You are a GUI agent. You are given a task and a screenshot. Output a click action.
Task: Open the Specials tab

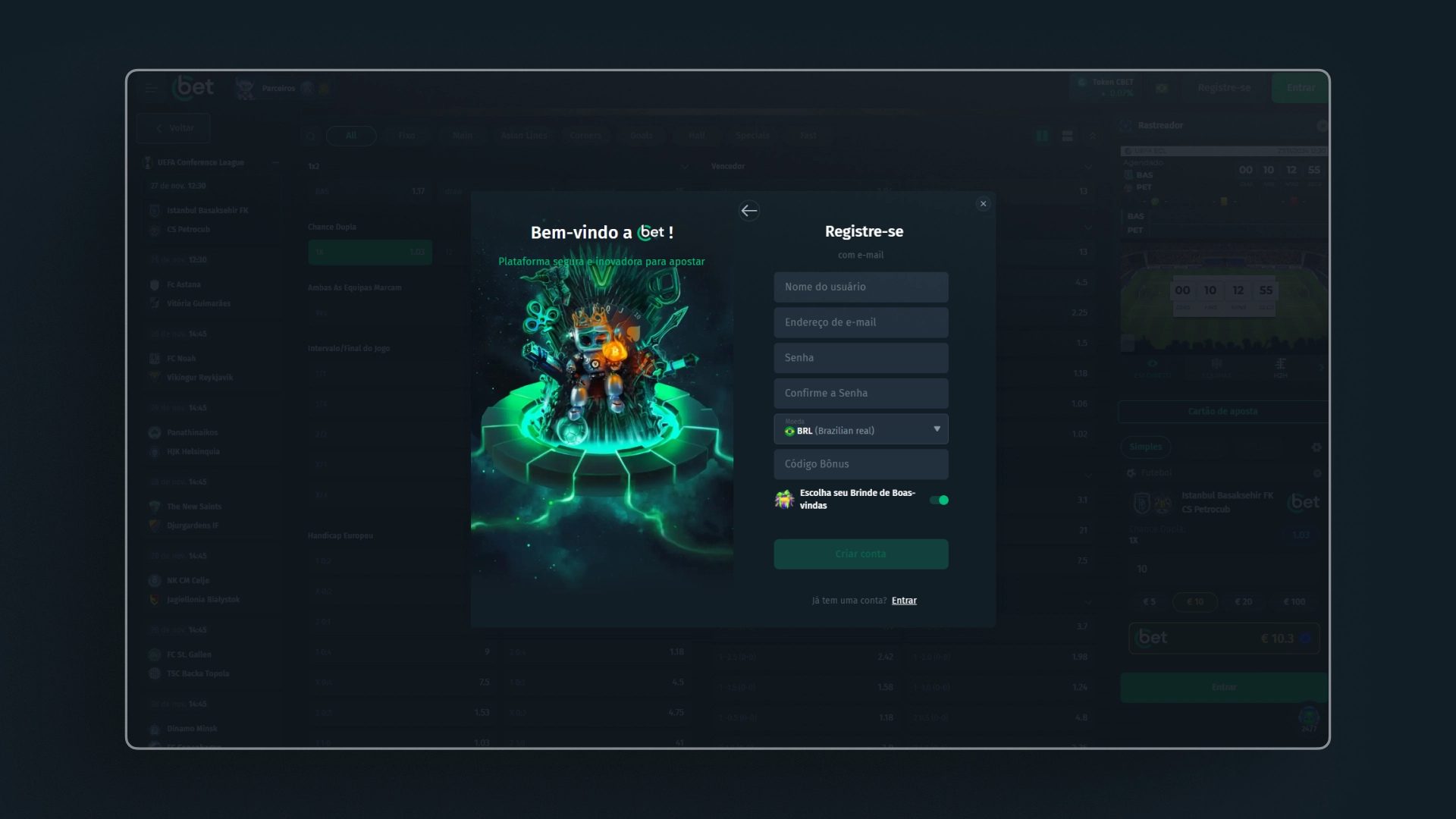[x=752, y=136]
